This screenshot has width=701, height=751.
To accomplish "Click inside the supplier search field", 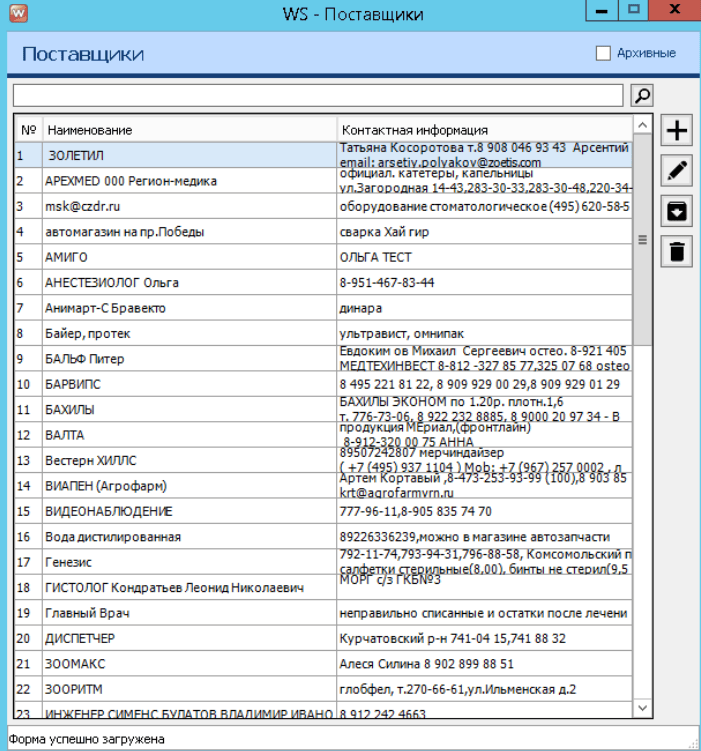I will pos(317,95).
